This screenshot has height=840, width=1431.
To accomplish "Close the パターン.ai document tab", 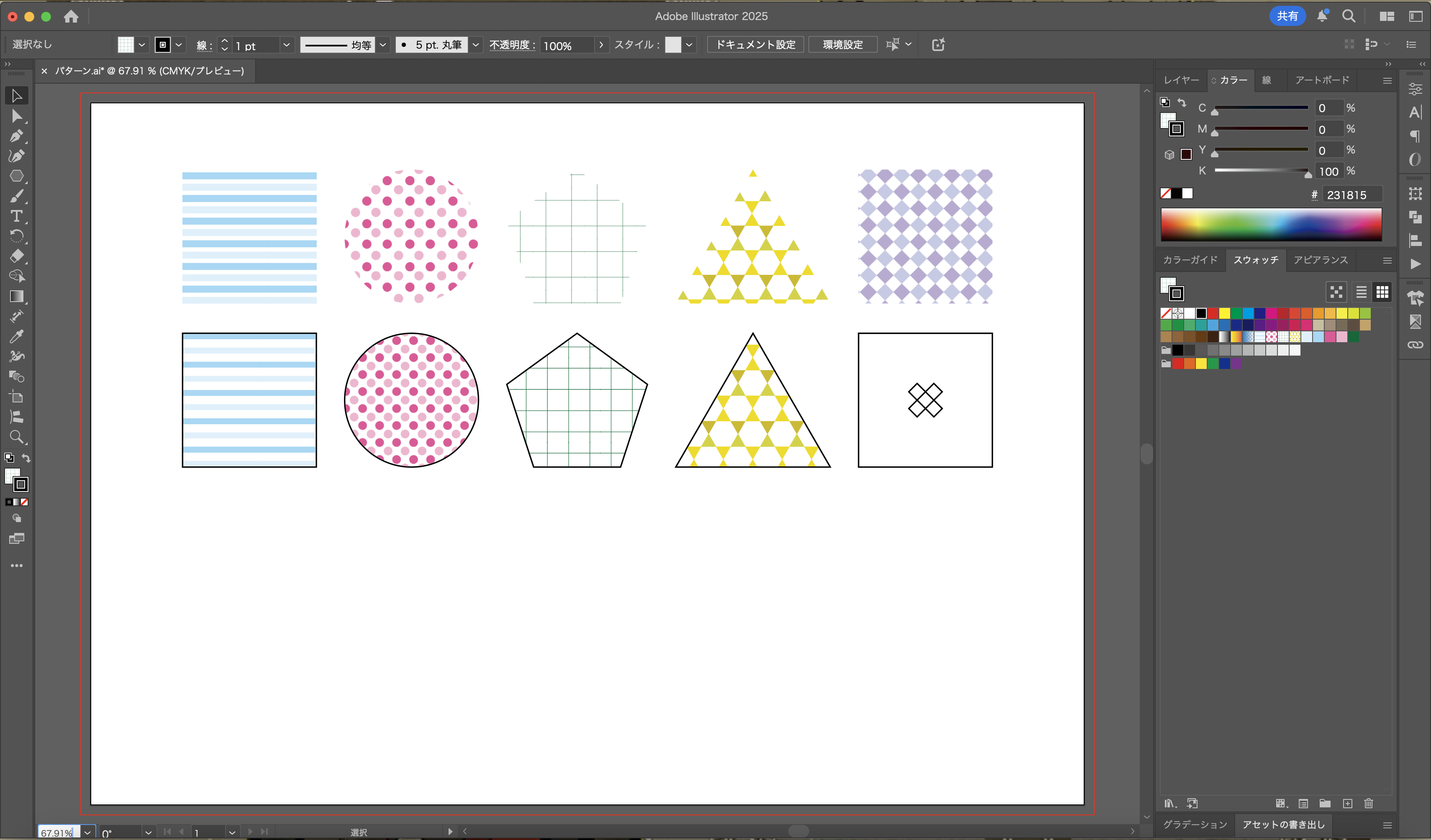I will (44, 71).
